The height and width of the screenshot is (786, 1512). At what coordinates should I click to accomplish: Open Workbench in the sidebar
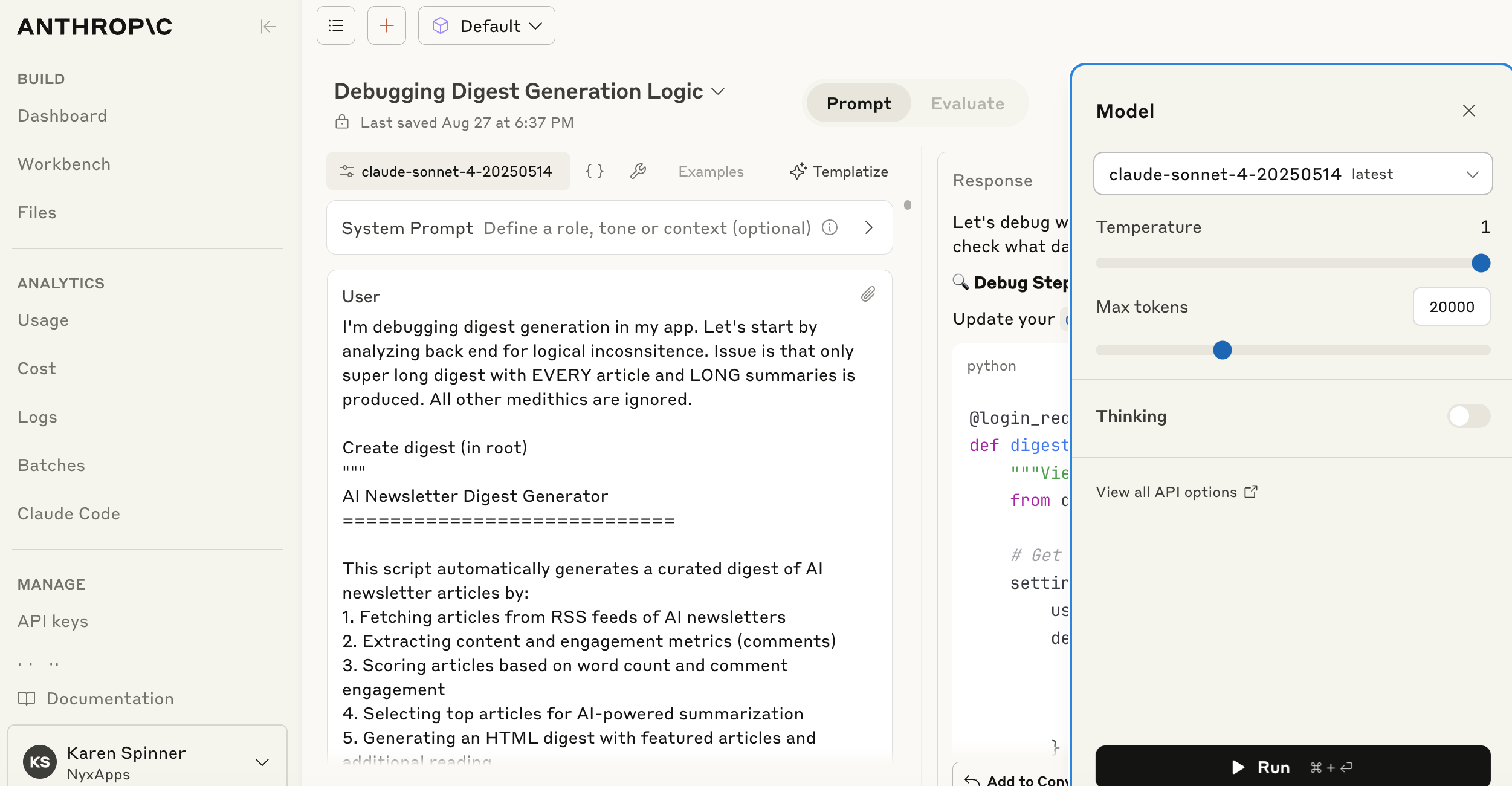coord(64,164)
